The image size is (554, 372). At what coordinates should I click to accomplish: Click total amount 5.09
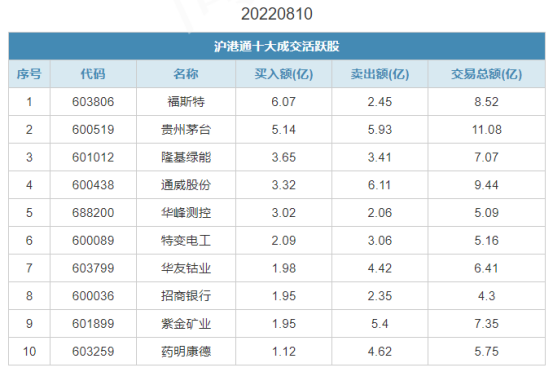click(487, 213)
